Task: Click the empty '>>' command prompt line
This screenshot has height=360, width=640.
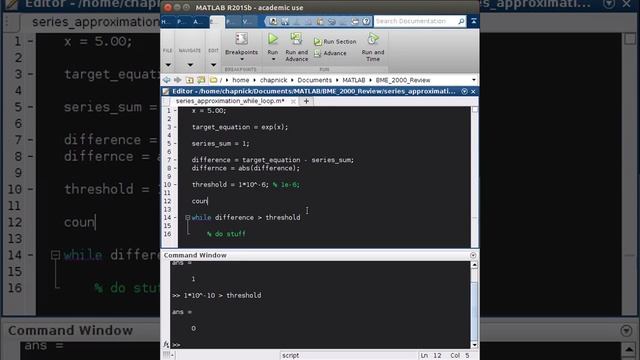Action: 320,345
